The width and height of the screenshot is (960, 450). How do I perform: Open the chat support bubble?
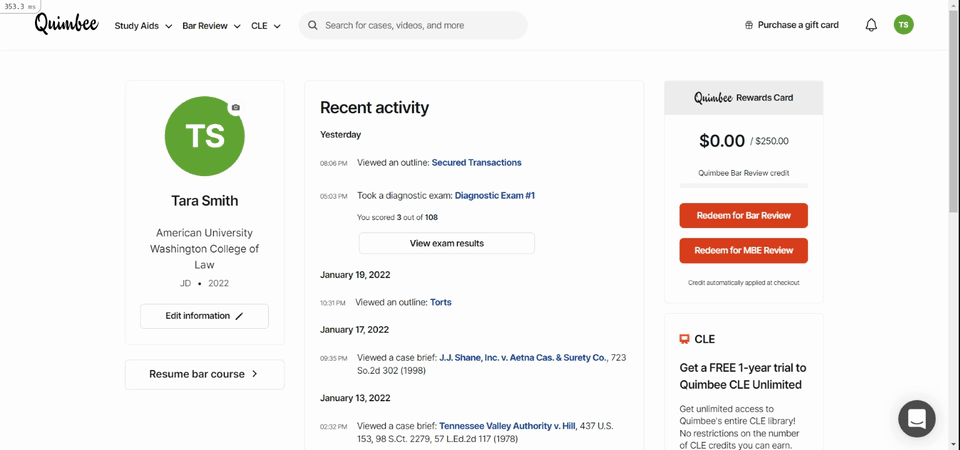(917, 419)
